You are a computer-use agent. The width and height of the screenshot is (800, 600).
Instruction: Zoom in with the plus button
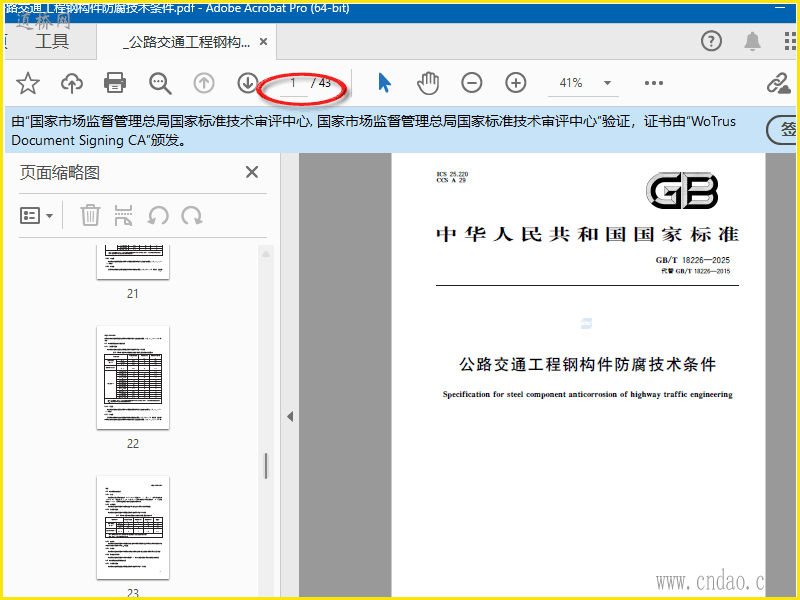[x=516, y=83]
